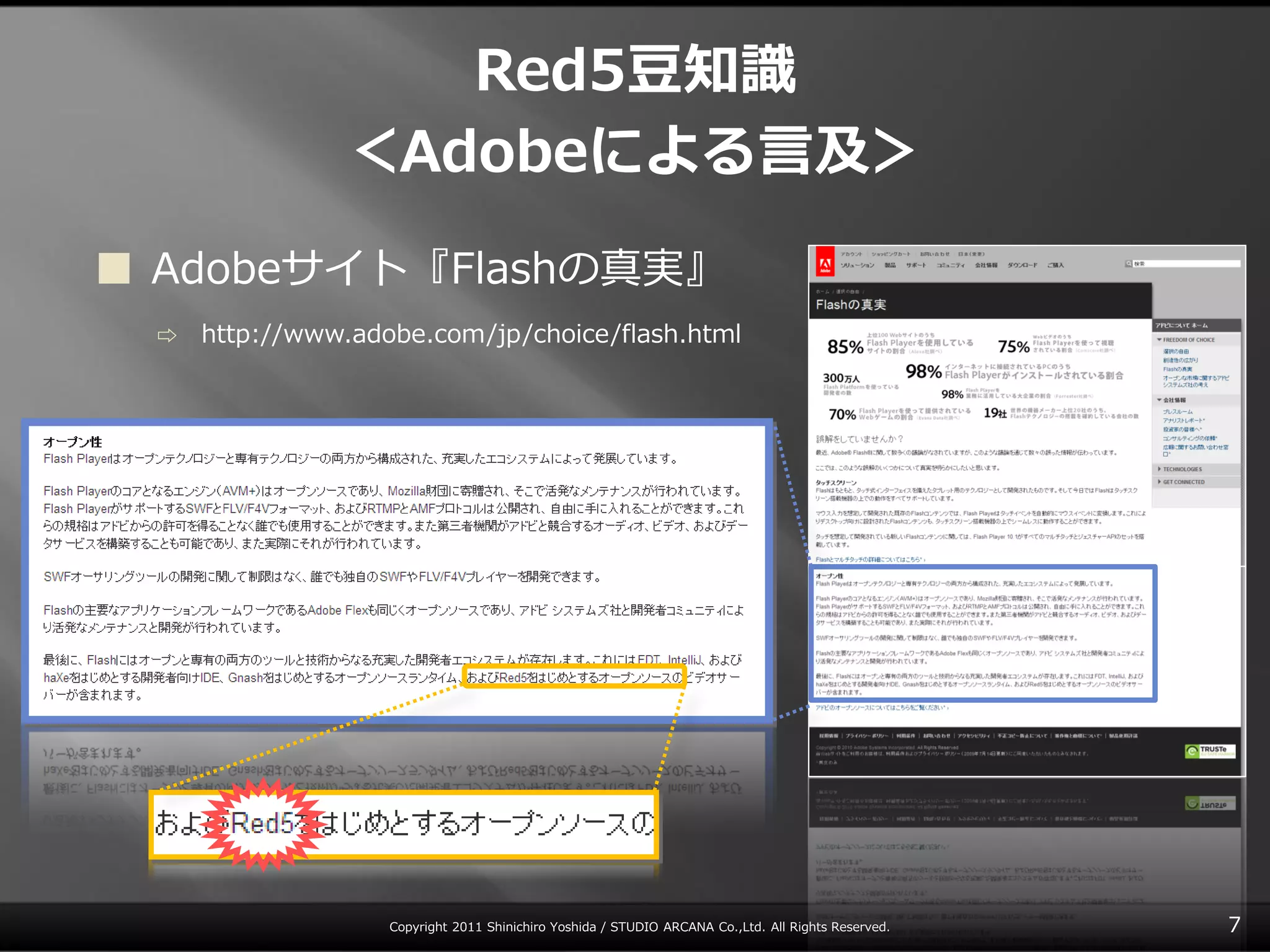Click the 投資家の皆様へ sidebar link

pos(1182,429)
